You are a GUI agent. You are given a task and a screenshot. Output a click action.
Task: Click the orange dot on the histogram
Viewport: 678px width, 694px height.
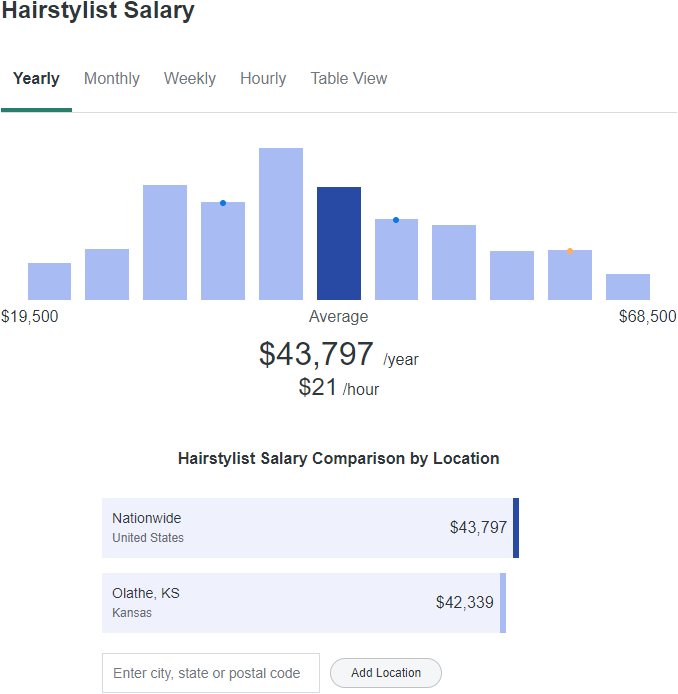coord(570,250)
